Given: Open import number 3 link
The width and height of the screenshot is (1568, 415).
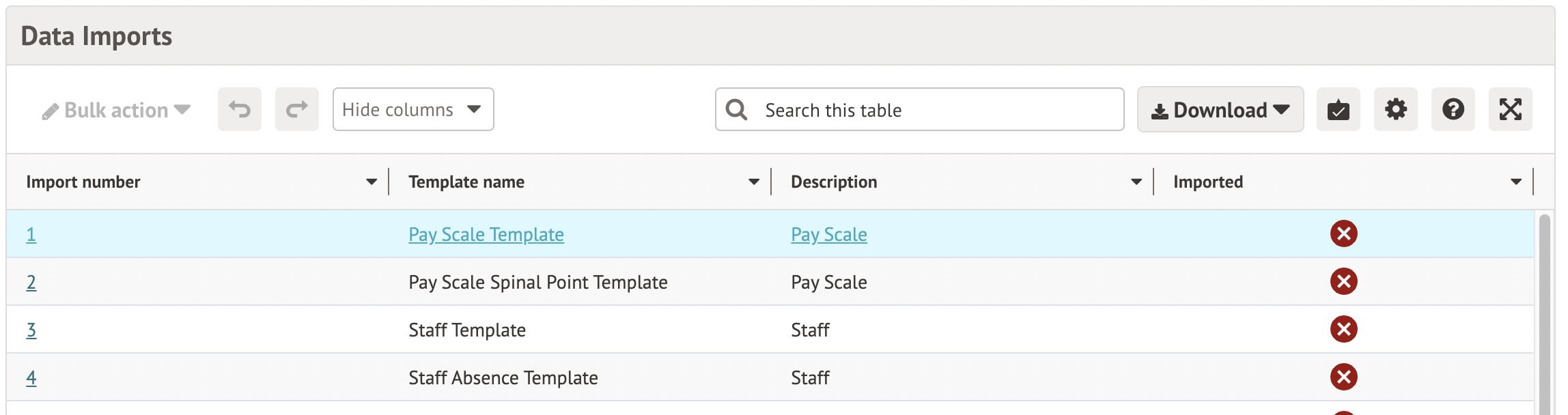Looking at the screenshot, I should point(31,330).
